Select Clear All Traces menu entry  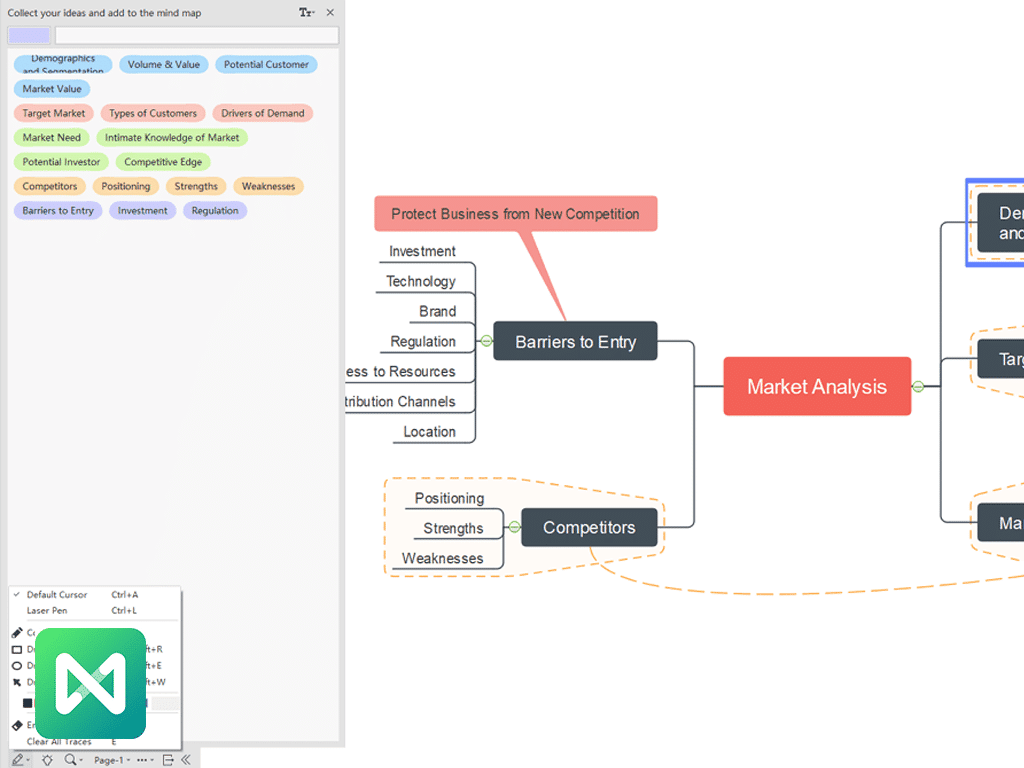59,742
